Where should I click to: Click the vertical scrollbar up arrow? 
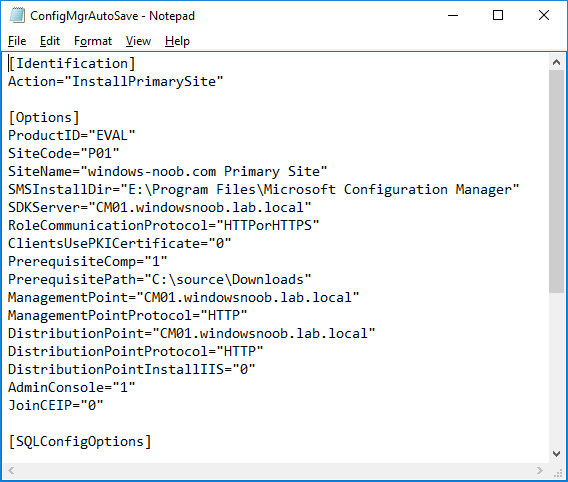[x=557, y=62]
